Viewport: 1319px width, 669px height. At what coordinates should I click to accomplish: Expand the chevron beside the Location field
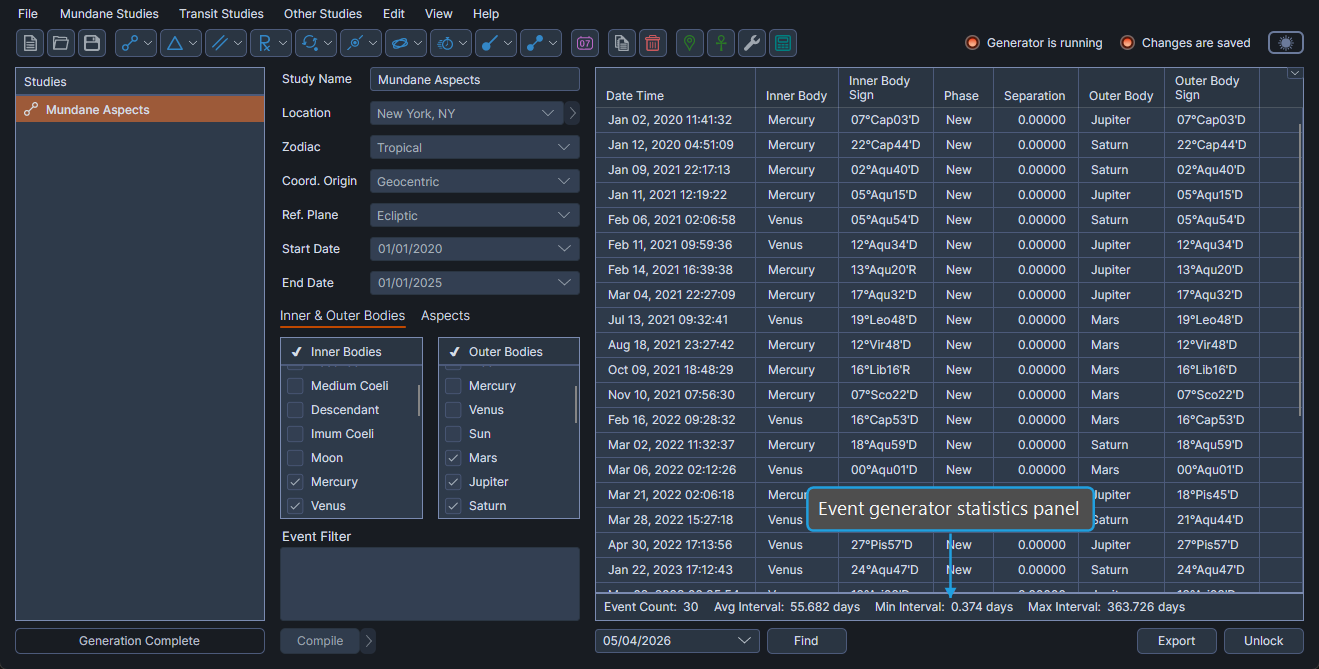pyautogui.click(x=573, y=114)
